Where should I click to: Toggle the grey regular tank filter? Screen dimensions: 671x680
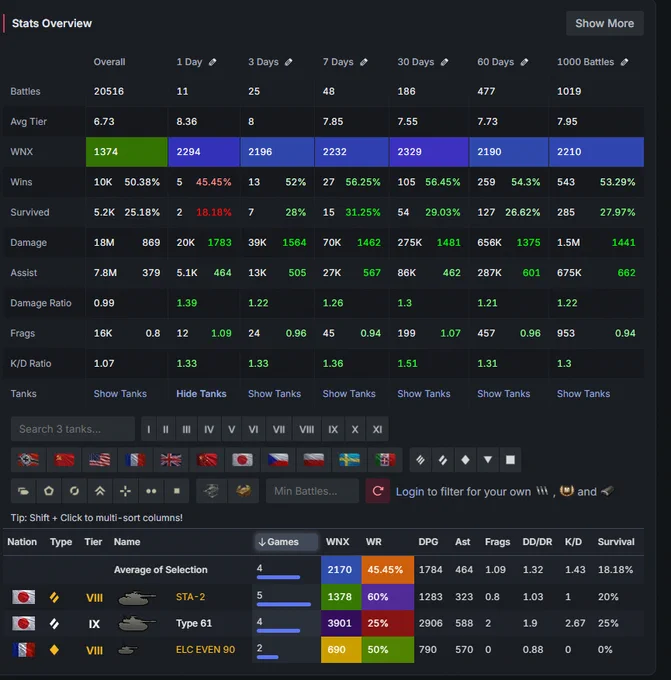point(212,491)
